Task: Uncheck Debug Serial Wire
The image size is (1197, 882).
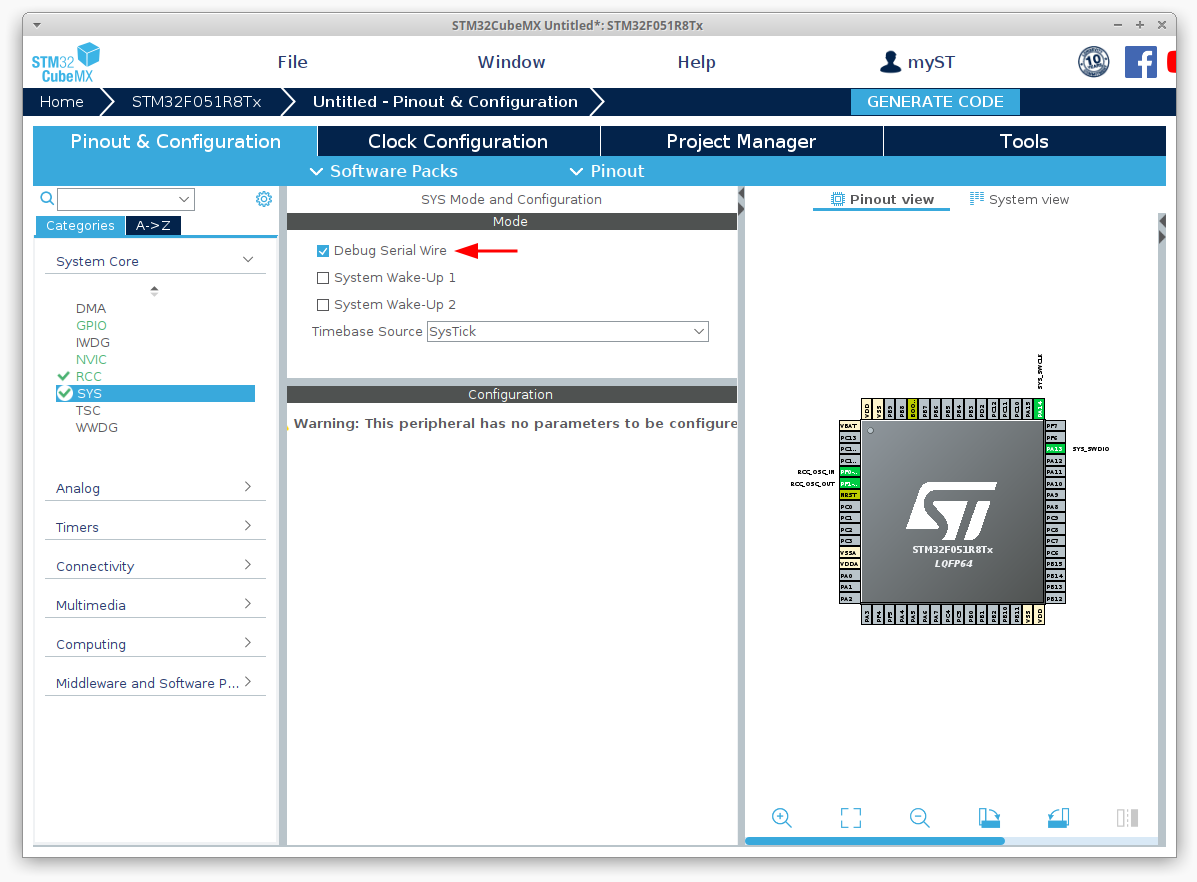Action: point(323,250)
